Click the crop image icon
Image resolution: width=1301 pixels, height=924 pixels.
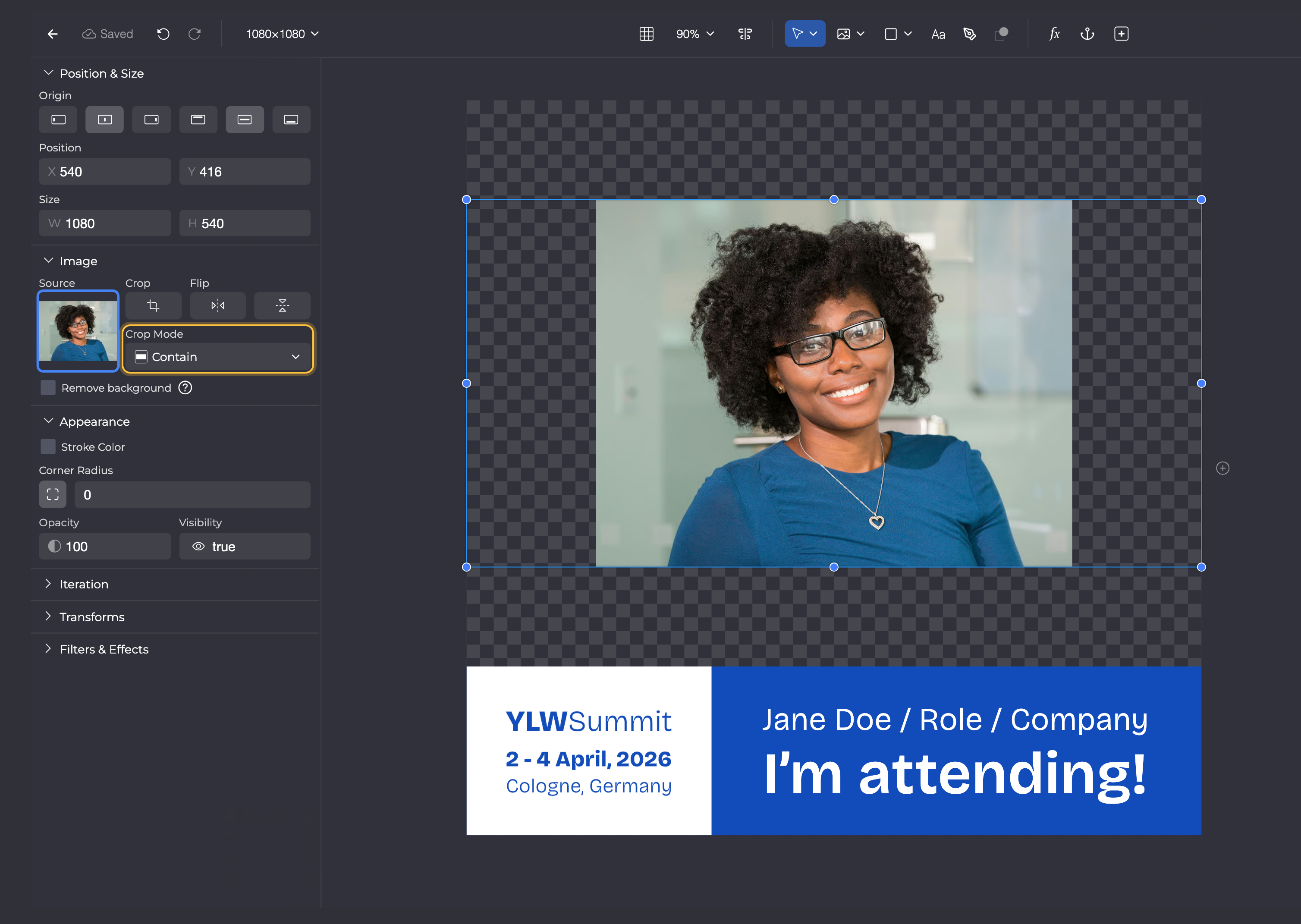(x=153, y=305)
